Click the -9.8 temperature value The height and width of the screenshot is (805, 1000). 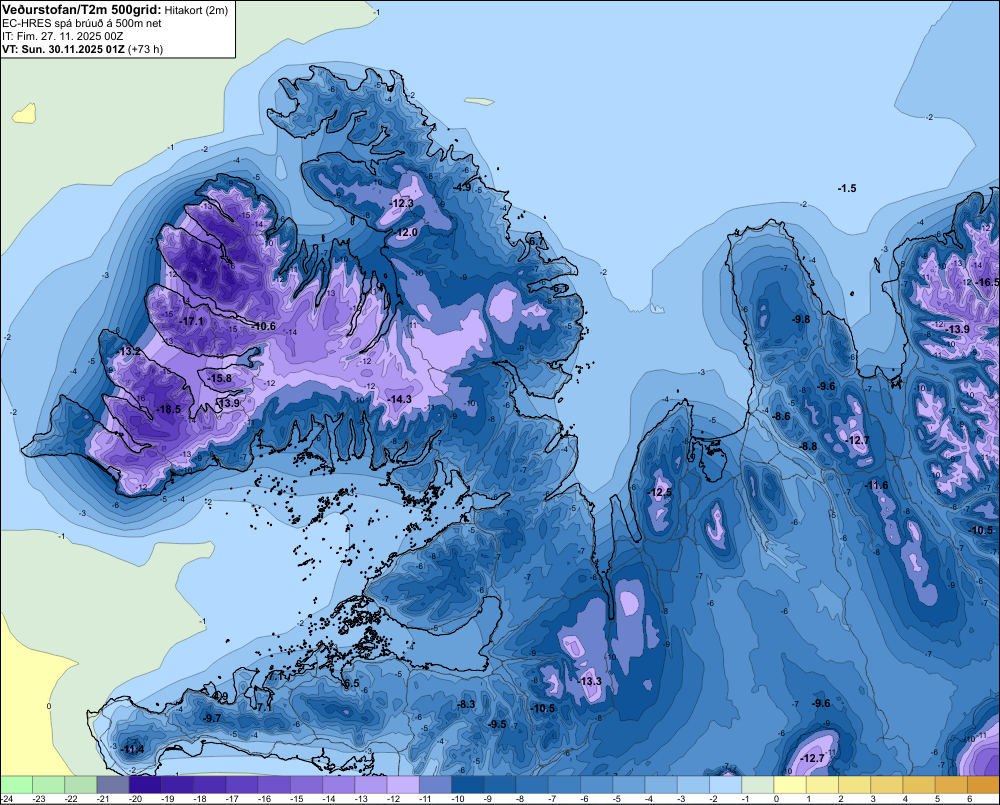click(x=800, y=319)
